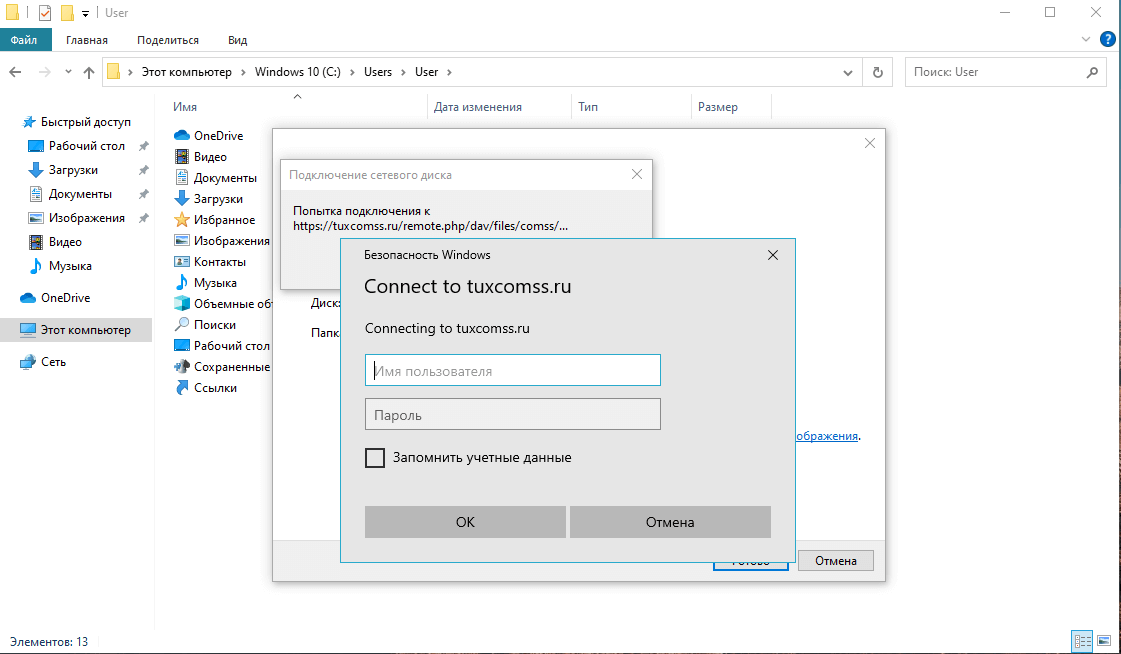The height and width of the screenshot is (654, 1121).
Task: Click the Users breadcrumb chevron
Action: 404,72
